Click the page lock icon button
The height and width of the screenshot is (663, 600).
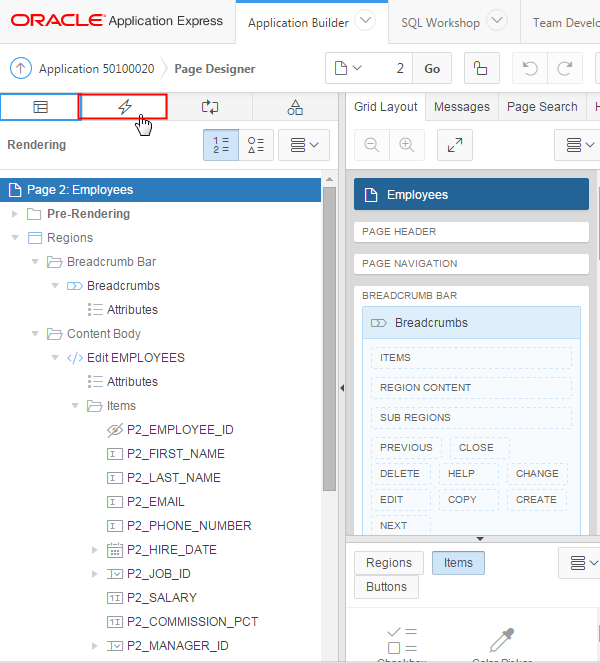pos(481,68)
